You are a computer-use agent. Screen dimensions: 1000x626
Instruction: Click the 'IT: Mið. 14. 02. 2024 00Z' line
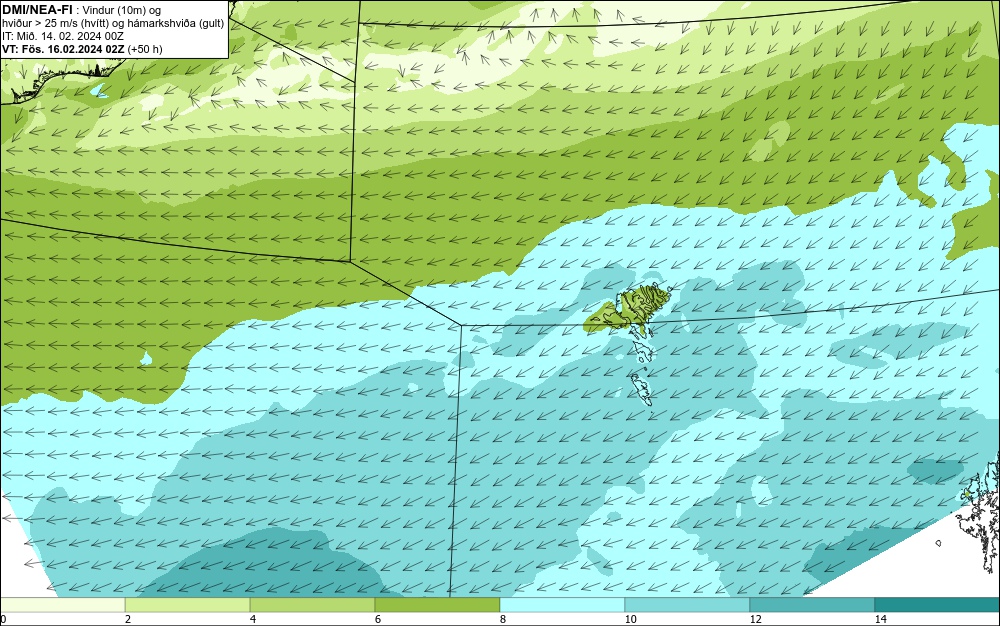[62, 36]
